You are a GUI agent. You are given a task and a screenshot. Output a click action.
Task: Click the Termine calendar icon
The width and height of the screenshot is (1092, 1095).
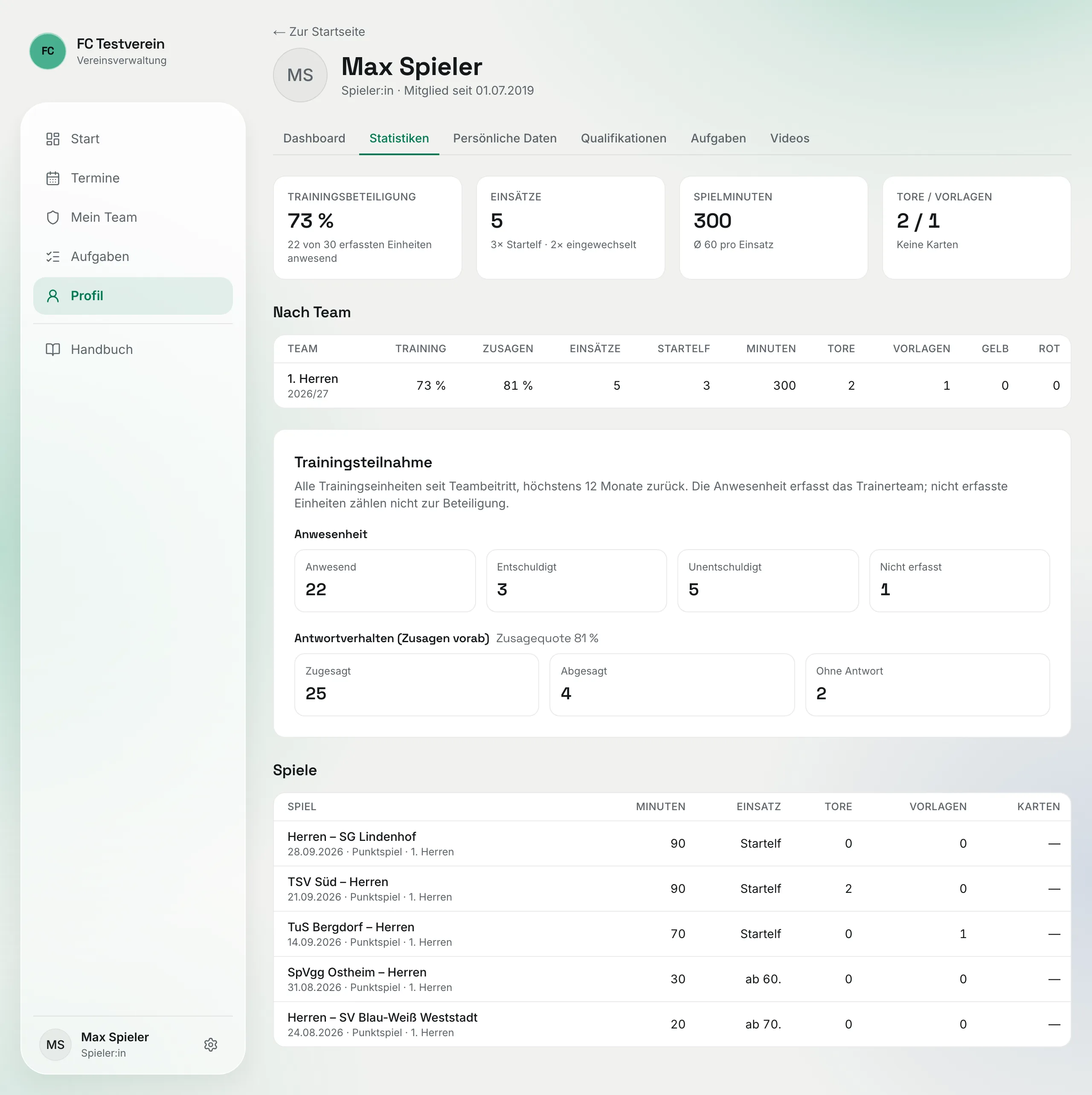pos(53,178)
